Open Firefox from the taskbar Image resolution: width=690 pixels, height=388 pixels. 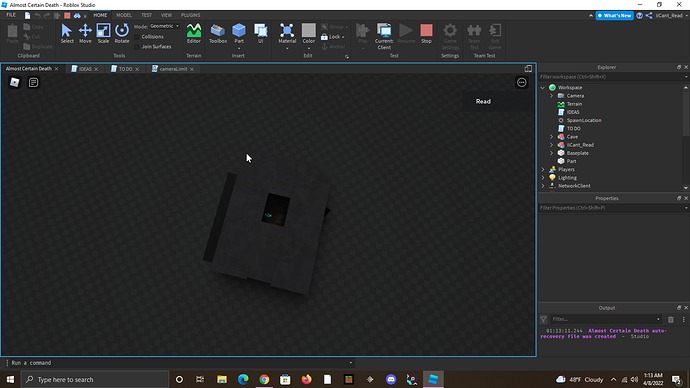click(306, 379)
